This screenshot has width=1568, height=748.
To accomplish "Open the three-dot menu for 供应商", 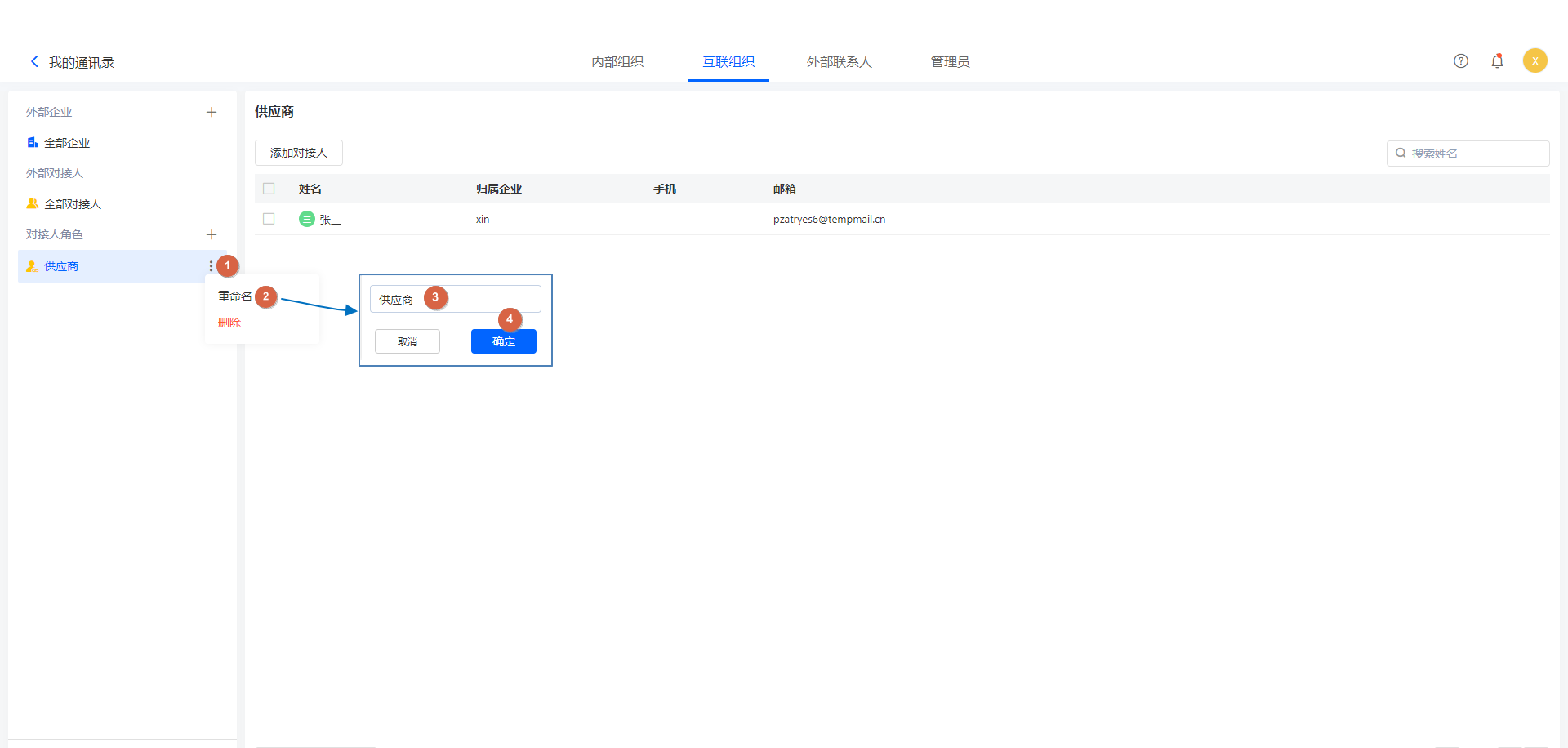I will pyautogui.click(x=211, y=266).
